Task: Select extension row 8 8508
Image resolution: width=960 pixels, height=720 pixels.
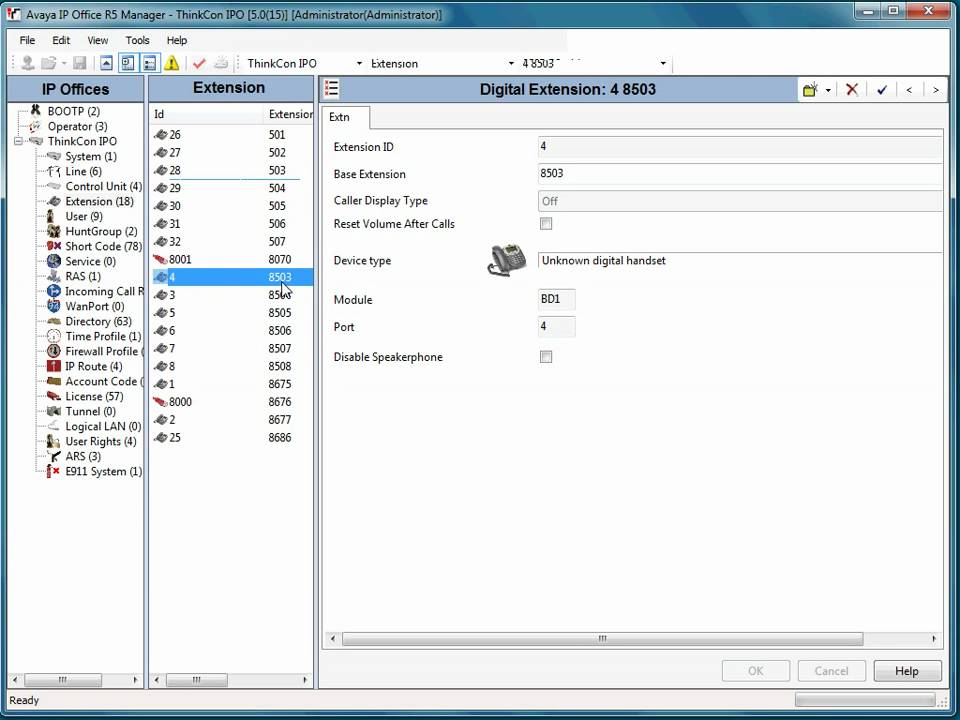Action: click(231, 367)
